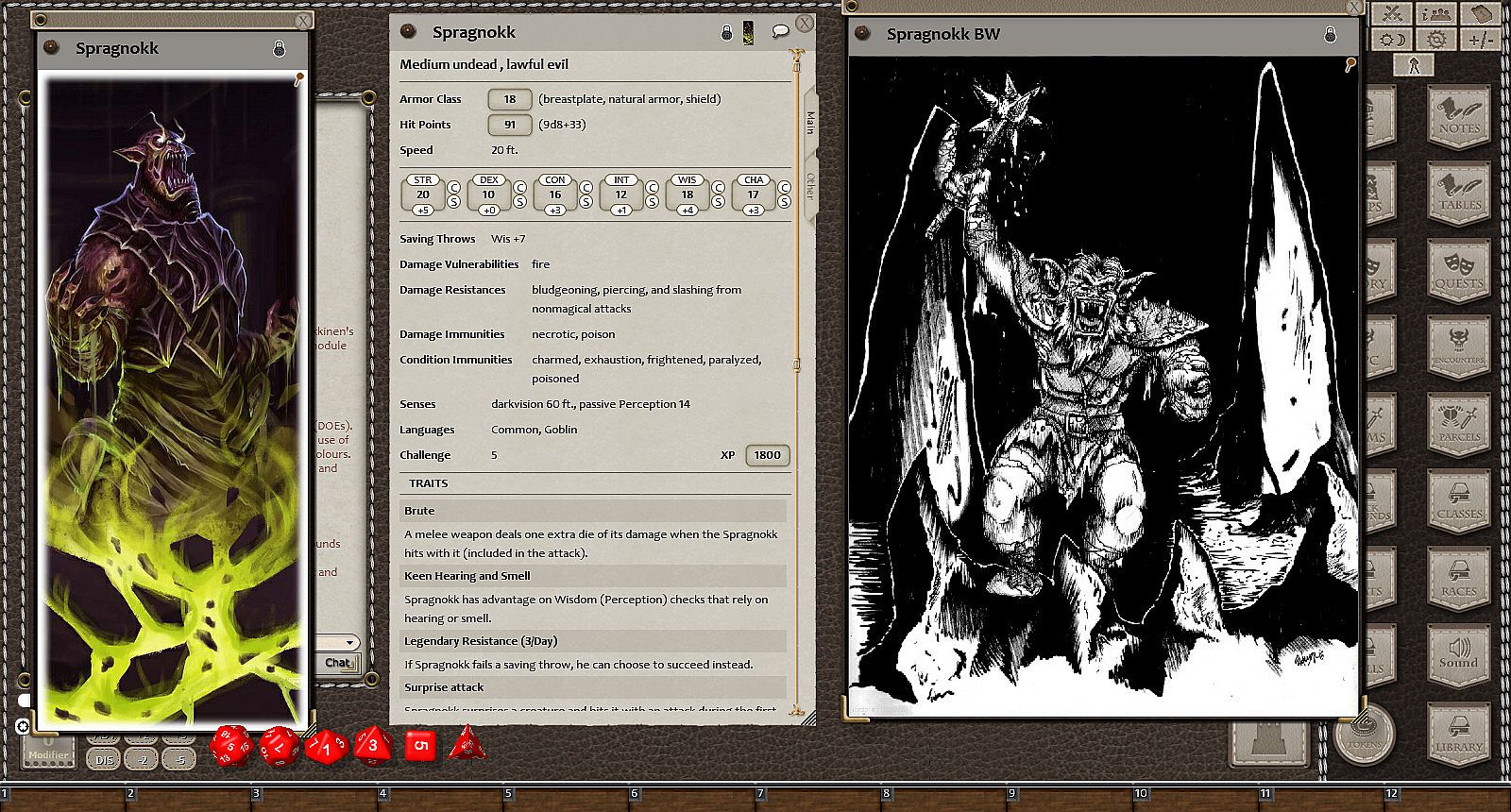Open the Tables sidebar panel
1511x812 pixels.
[x=1458, y=195]
